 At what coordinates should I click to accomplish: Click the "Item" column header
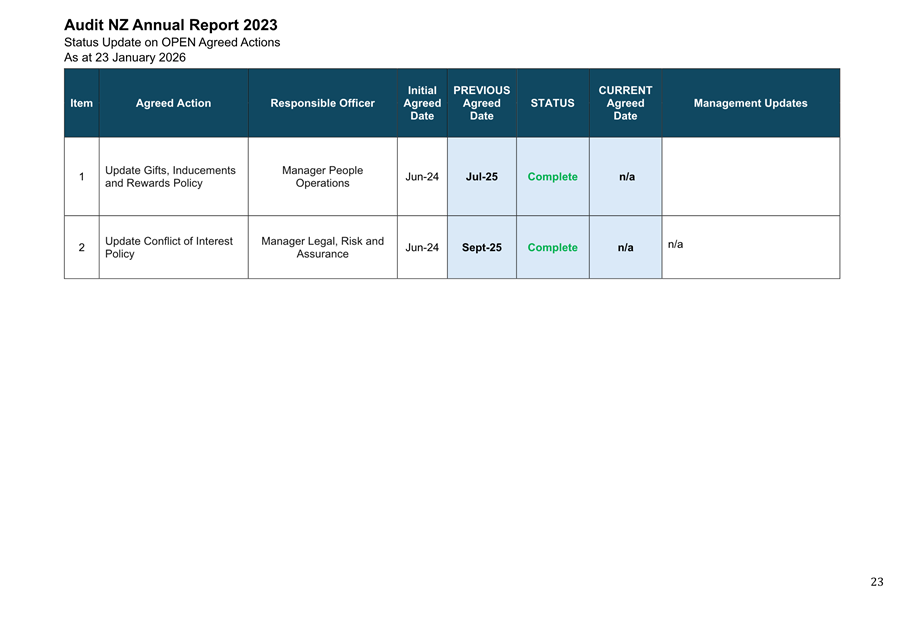81,103
